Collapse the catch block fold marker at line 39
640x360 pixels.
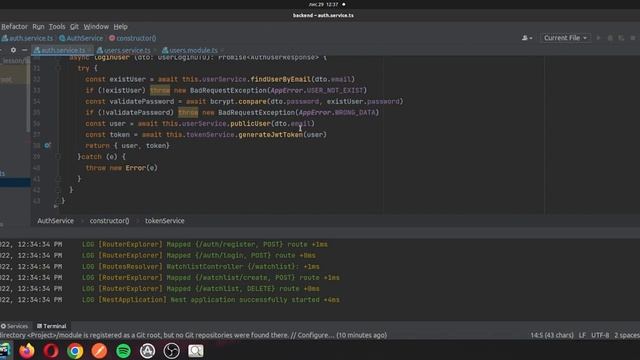tap(58, 157)
